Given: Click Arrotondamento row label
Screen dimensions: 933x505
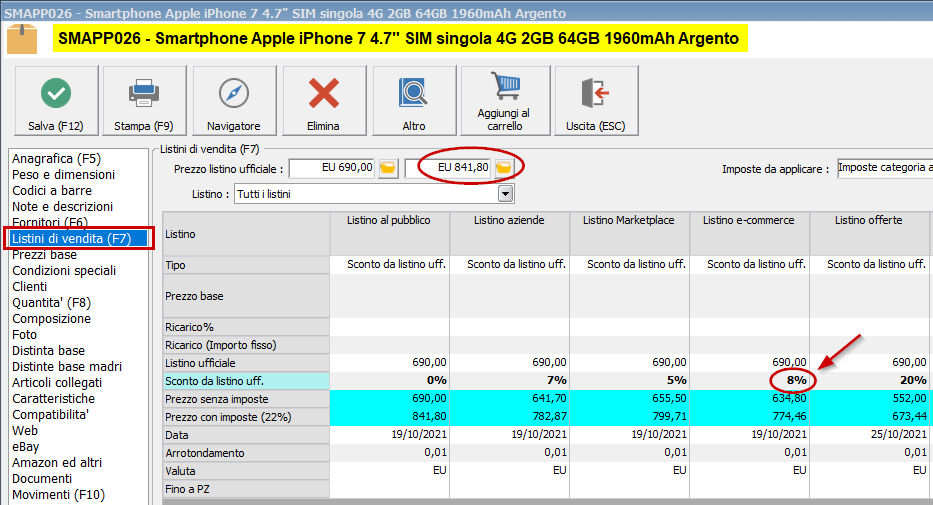Looking at the screenshot, I should (246, 453).
